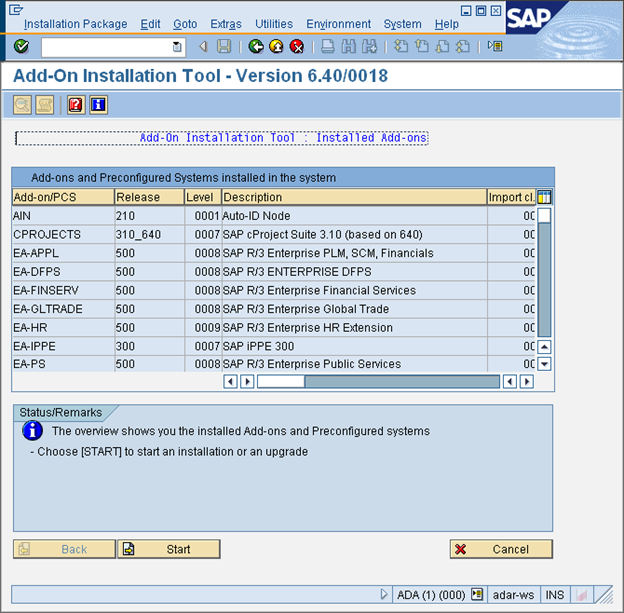This screenshot has height=613, width=624.
Task: Click the far-right horizontal scroll arrow
Action: click(526, 381)
